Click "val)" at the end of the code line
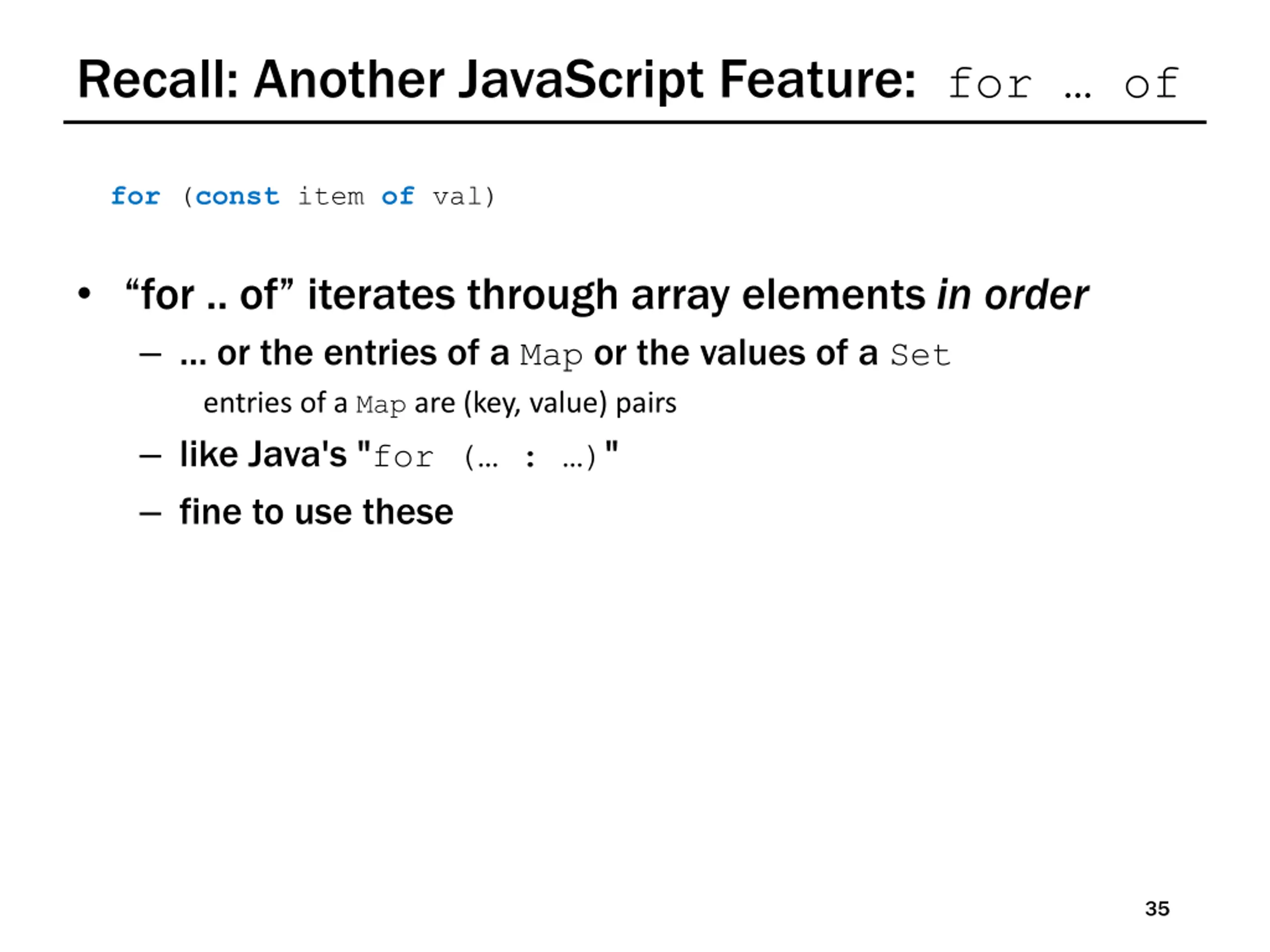This screenshot has height=952, width=1270. click(x=464, y=197)
